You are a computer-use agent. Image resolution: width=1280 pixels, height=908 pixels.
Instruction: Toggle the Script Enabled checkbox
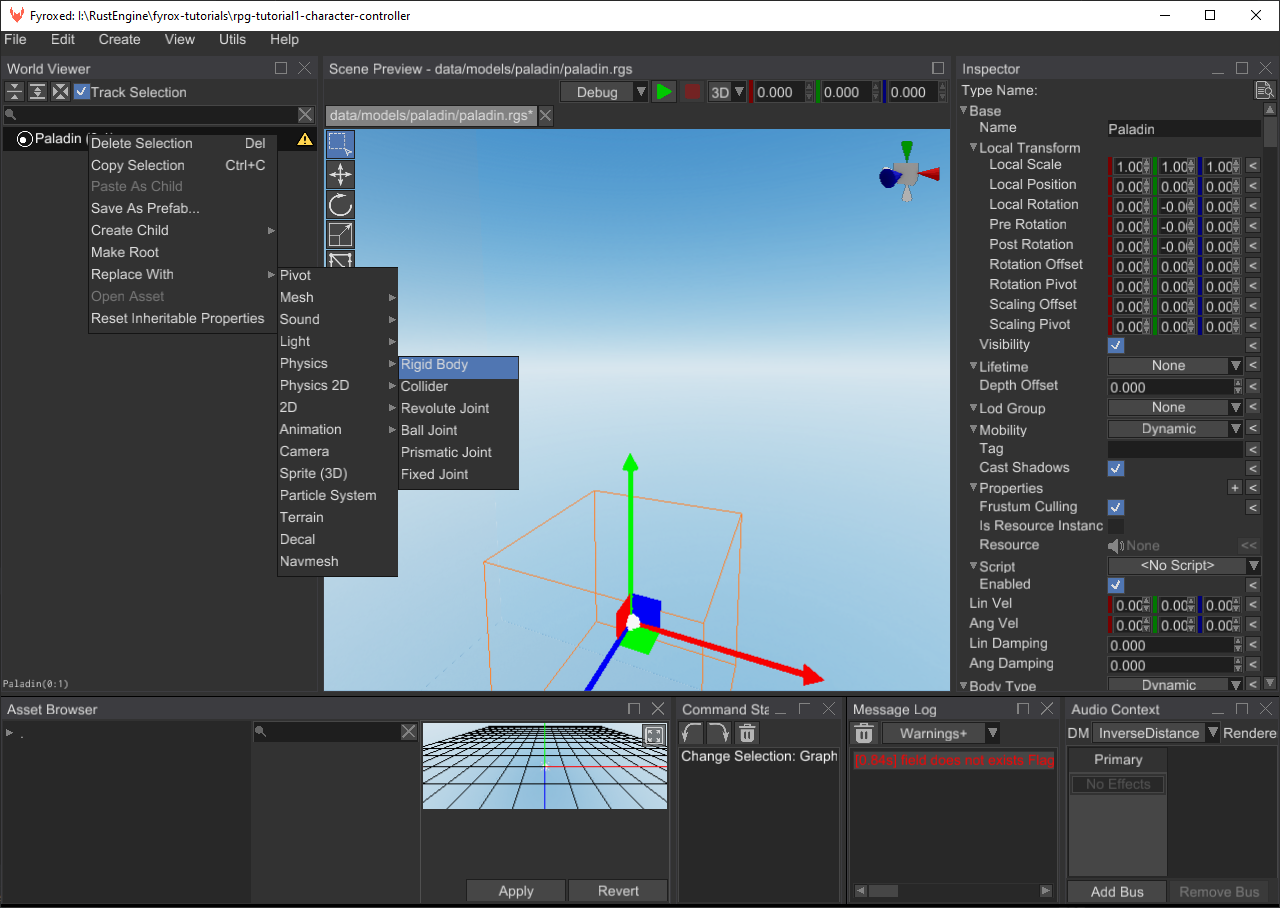coord(1116,584)
